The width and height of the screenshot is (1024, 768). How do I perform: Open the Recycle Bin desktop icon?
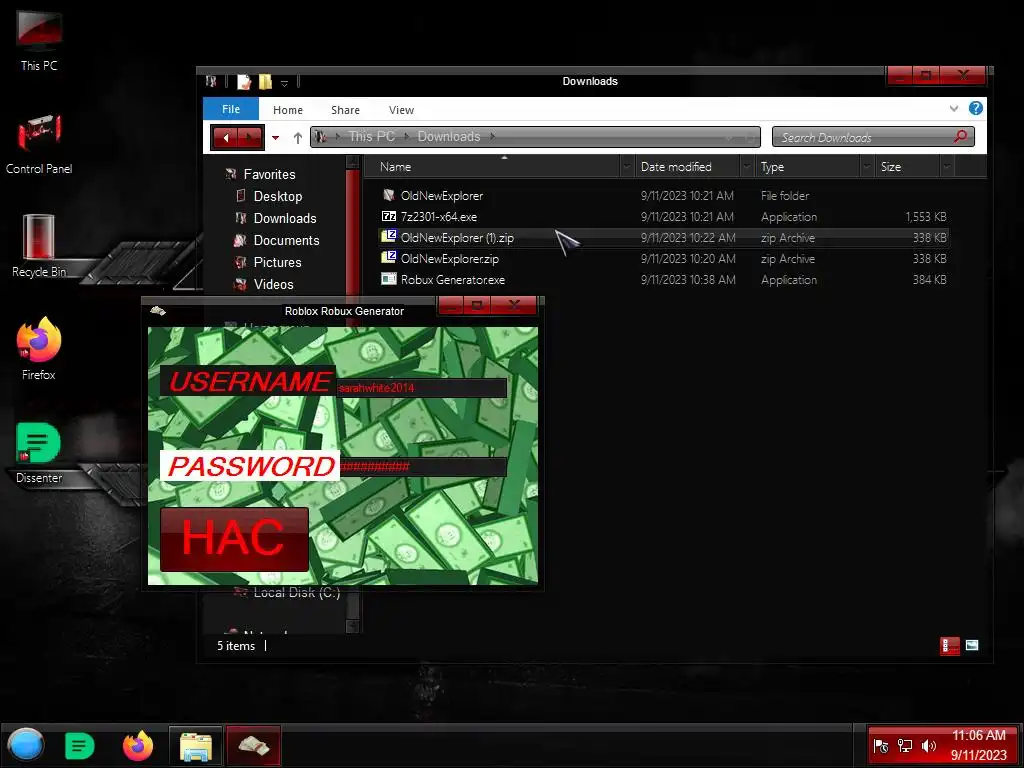click(x=39, y=246)
